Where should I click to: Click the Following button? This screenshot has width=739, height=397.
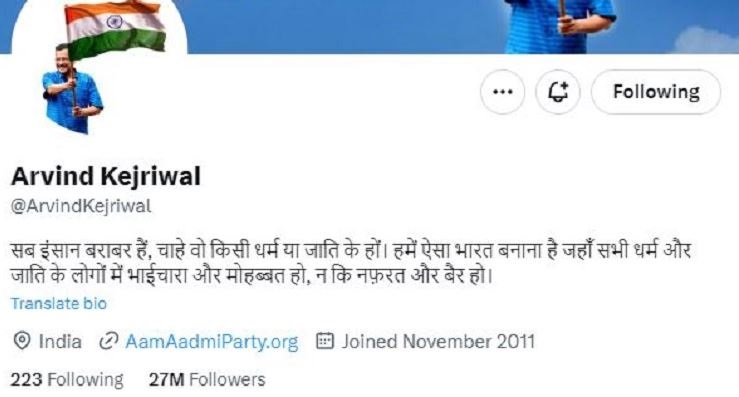(x=656, y=92)
